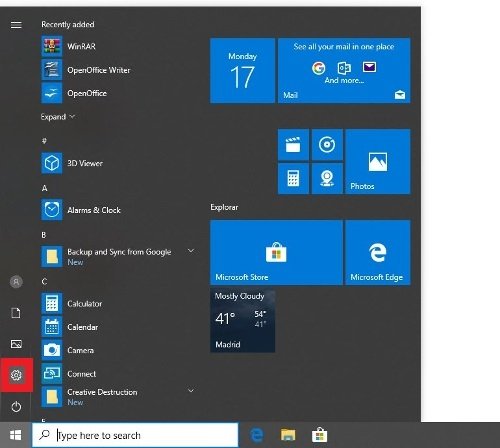
Task: Click the taskbar search box
Action: 135,435
